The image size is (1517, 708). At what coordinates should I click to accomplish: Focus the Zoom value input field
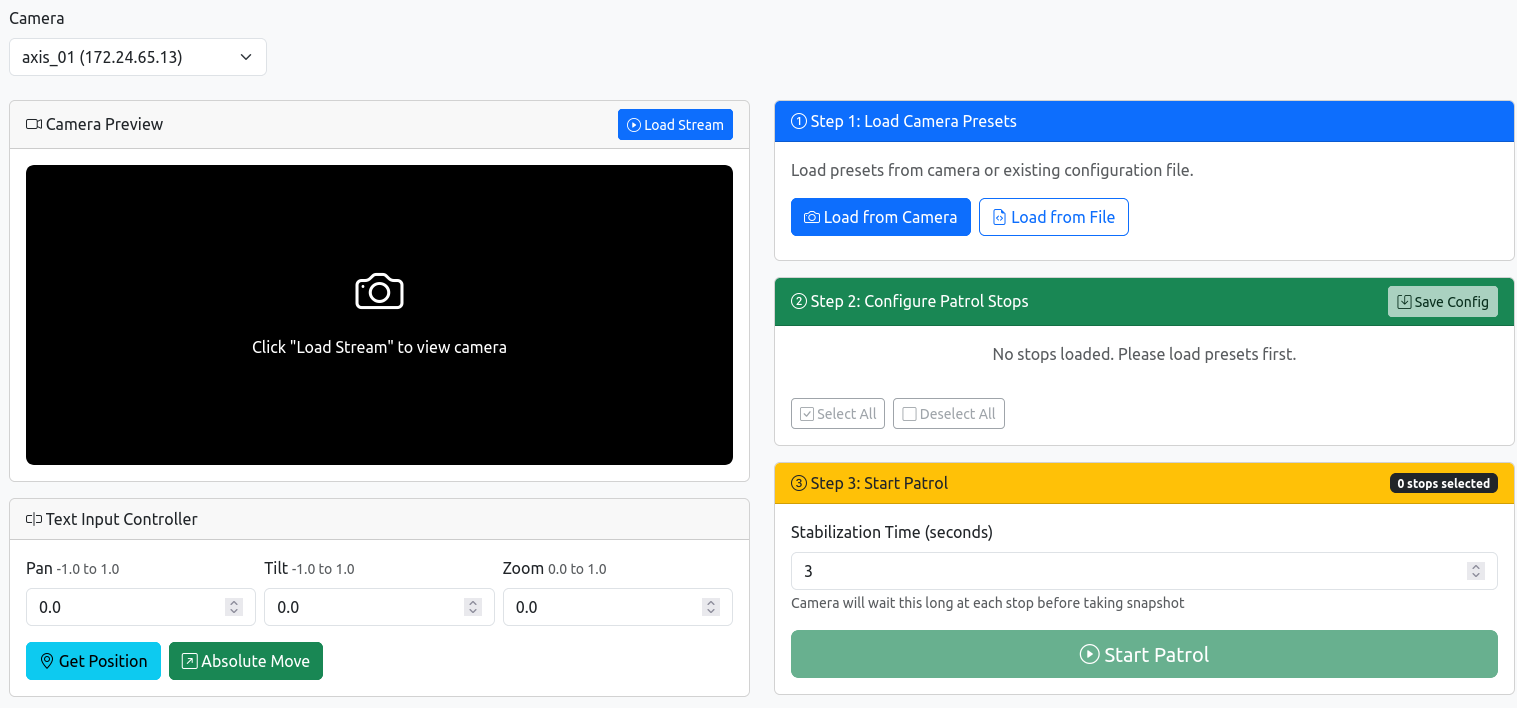click(x=618, y=607)
